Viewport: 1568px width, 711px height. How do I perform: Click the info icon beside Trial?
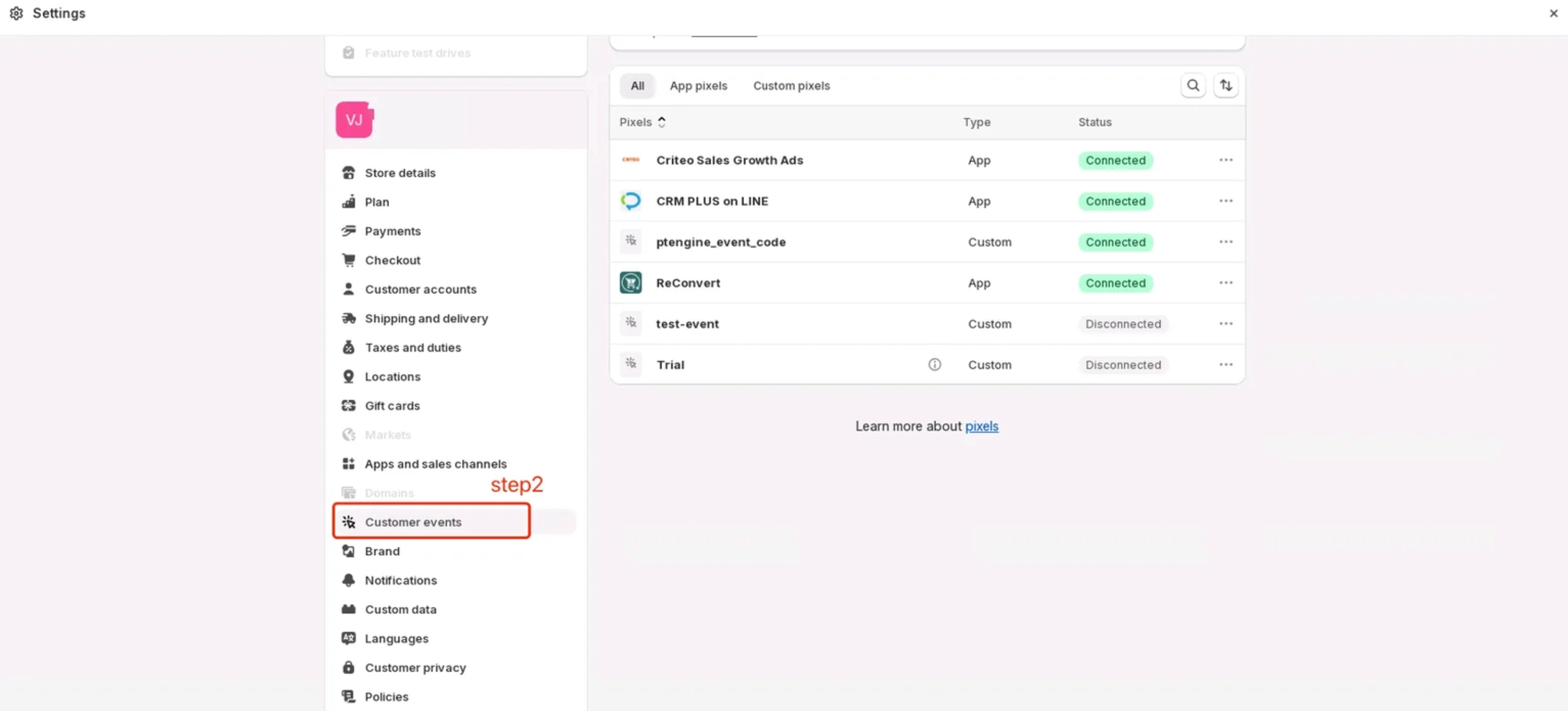point(934,365)
